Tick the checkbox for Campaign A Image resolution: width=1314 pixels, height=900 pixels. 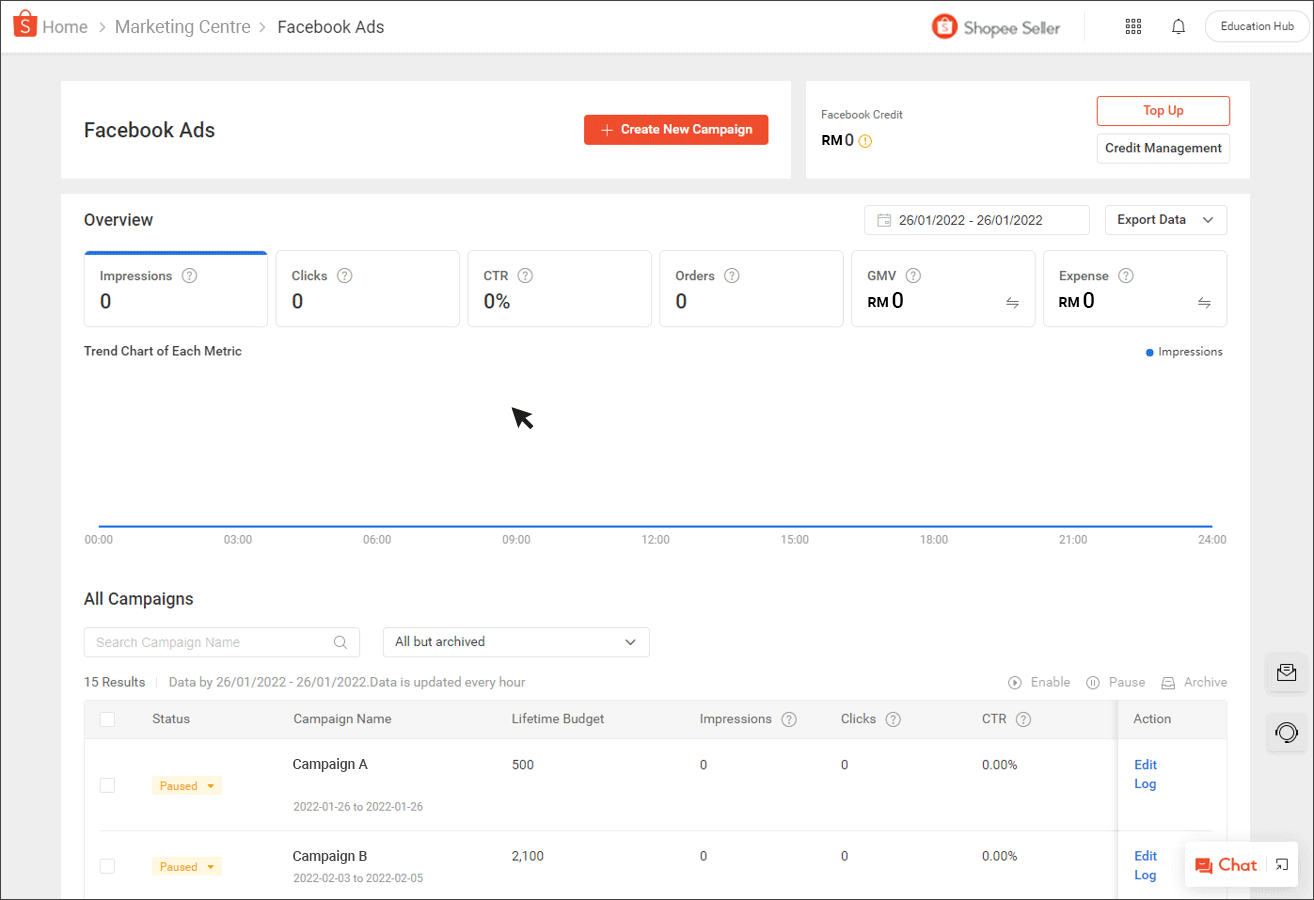pos(107,785)
